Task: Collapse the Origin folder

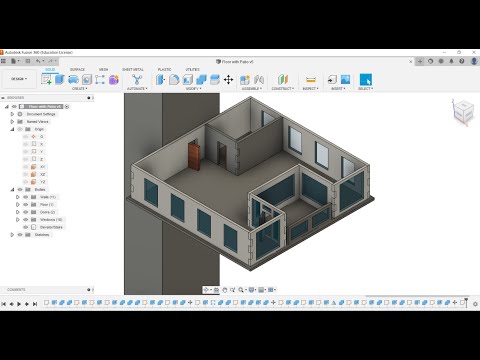Action: click(12, 129)
